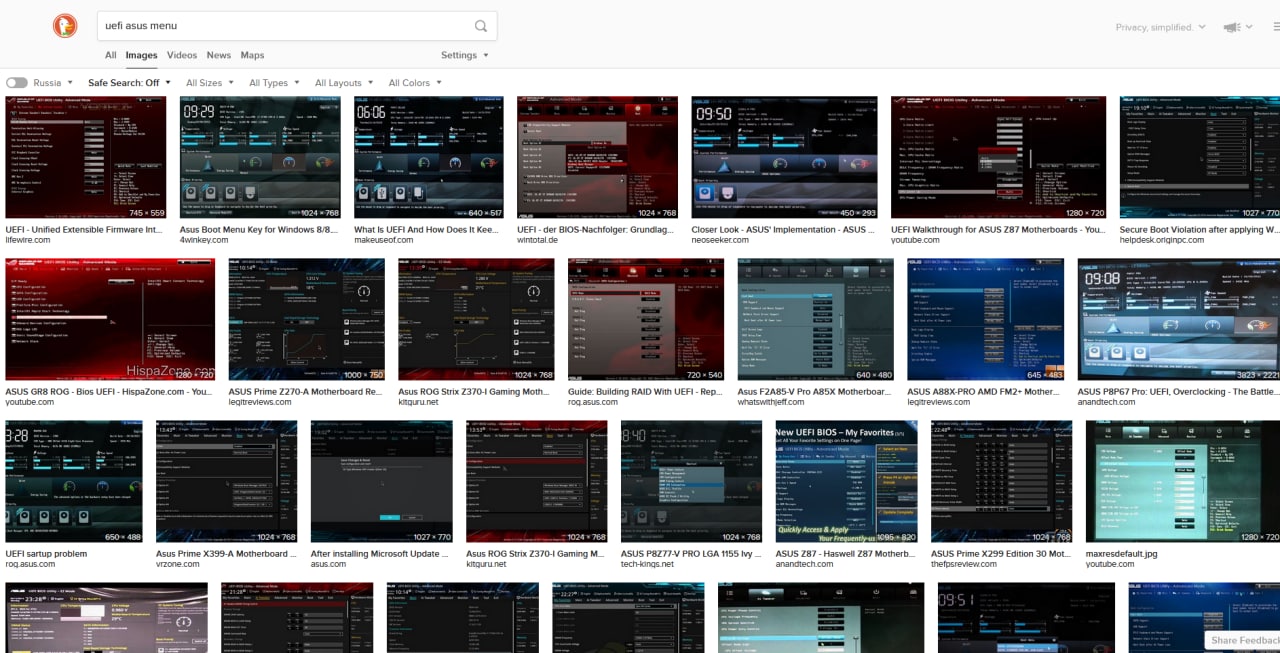Click the Share Feedback button

(1244, 640)
